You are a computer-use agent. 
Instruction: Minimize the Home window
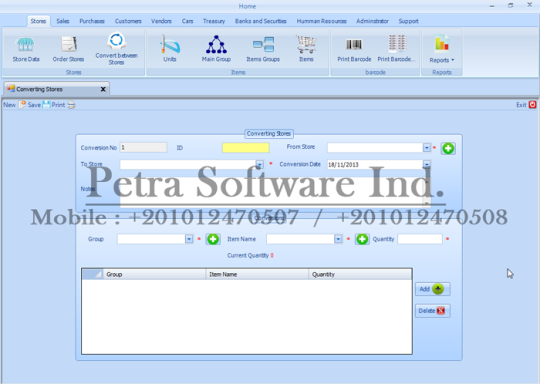coord(492,6)
